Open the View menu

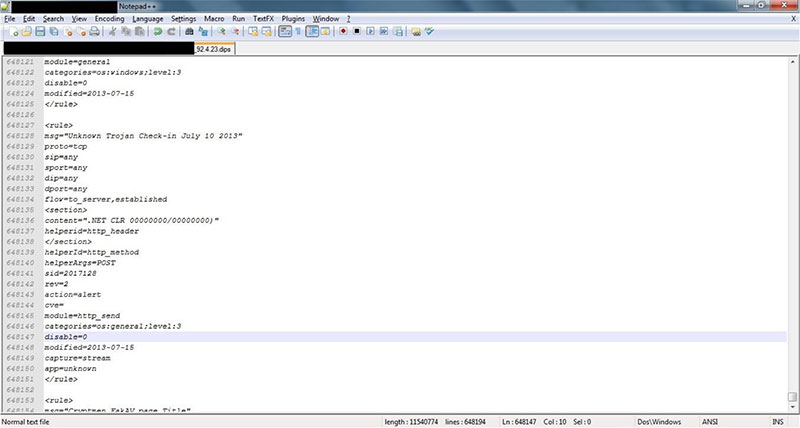[x=79, y=18]
